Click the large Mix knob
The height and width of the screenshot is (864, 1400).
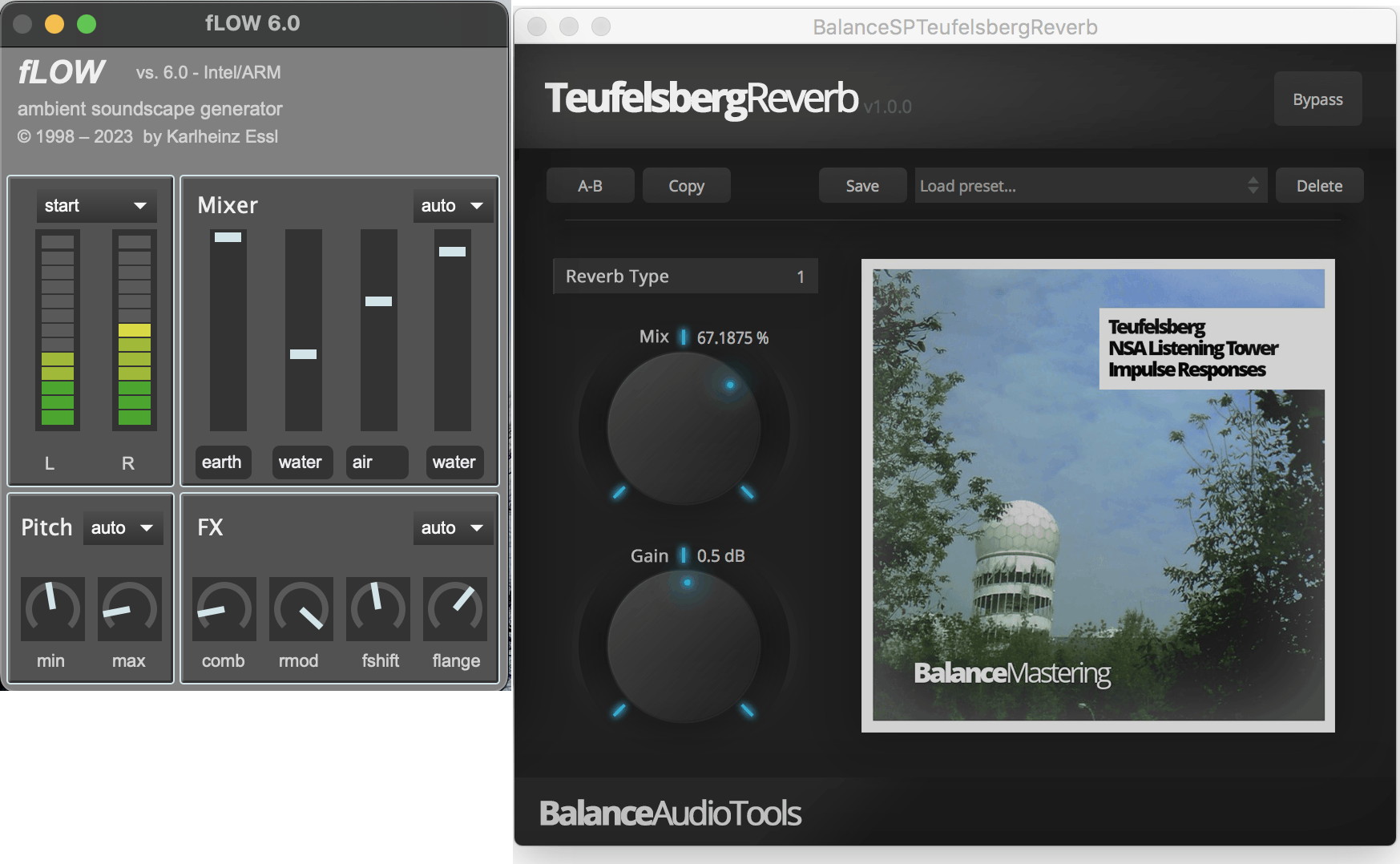click(684, 428)
